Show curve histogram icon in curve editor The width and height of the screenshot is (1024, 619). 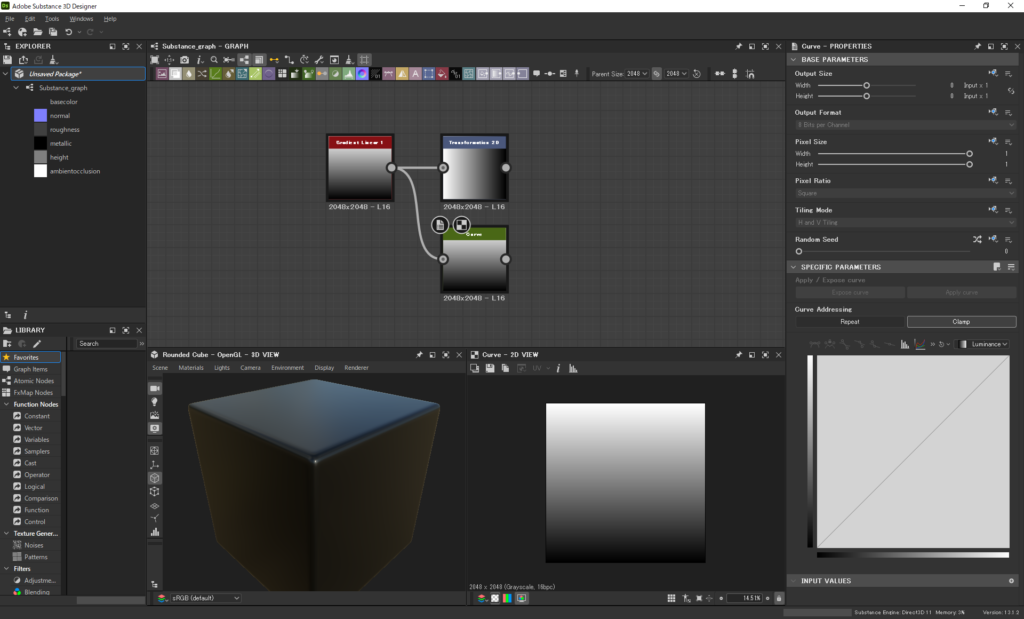click(x=904, y=344)
